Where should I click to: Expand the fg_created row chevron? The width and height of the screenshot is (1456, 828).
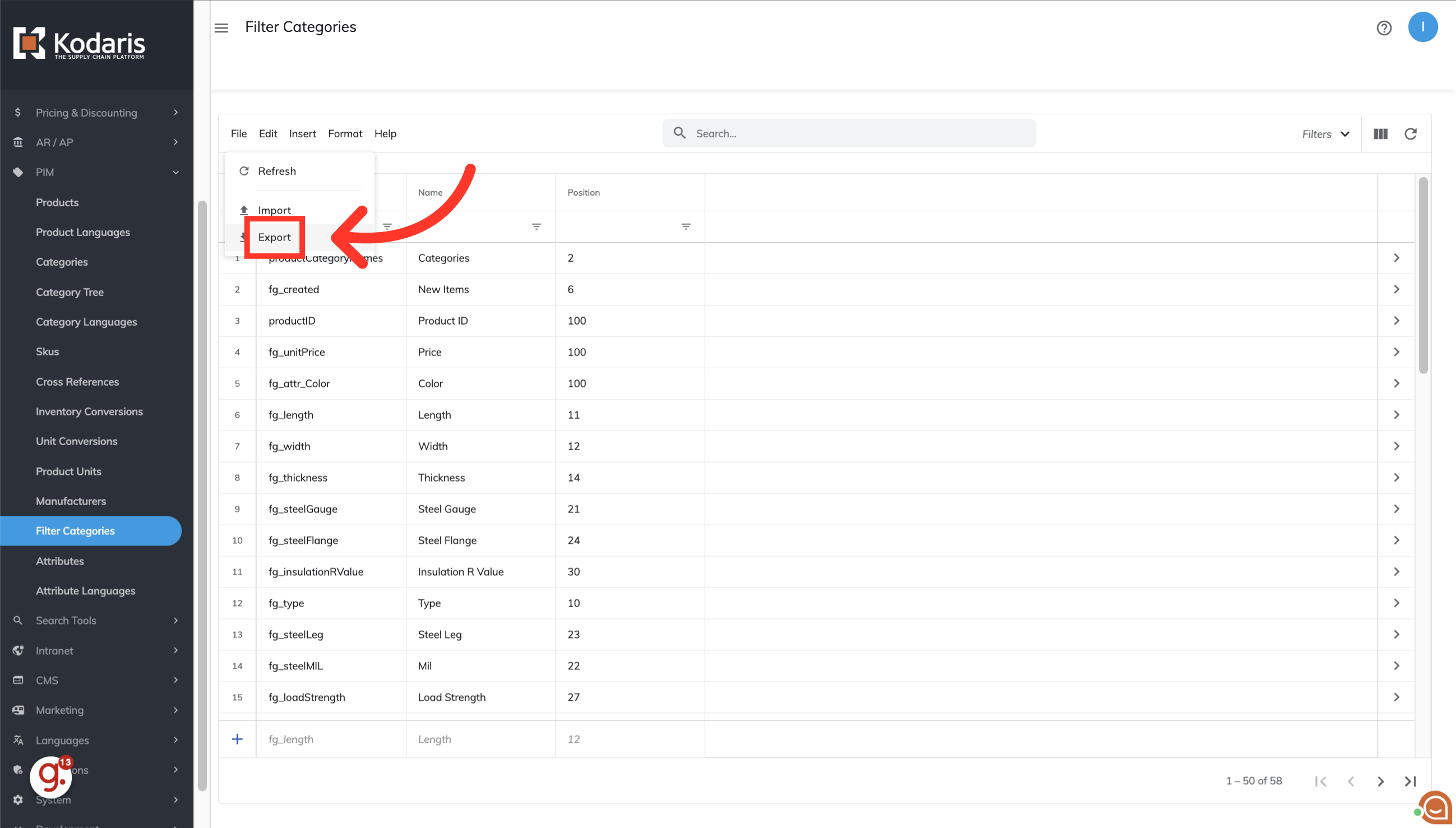click(x=1396, y=289)
